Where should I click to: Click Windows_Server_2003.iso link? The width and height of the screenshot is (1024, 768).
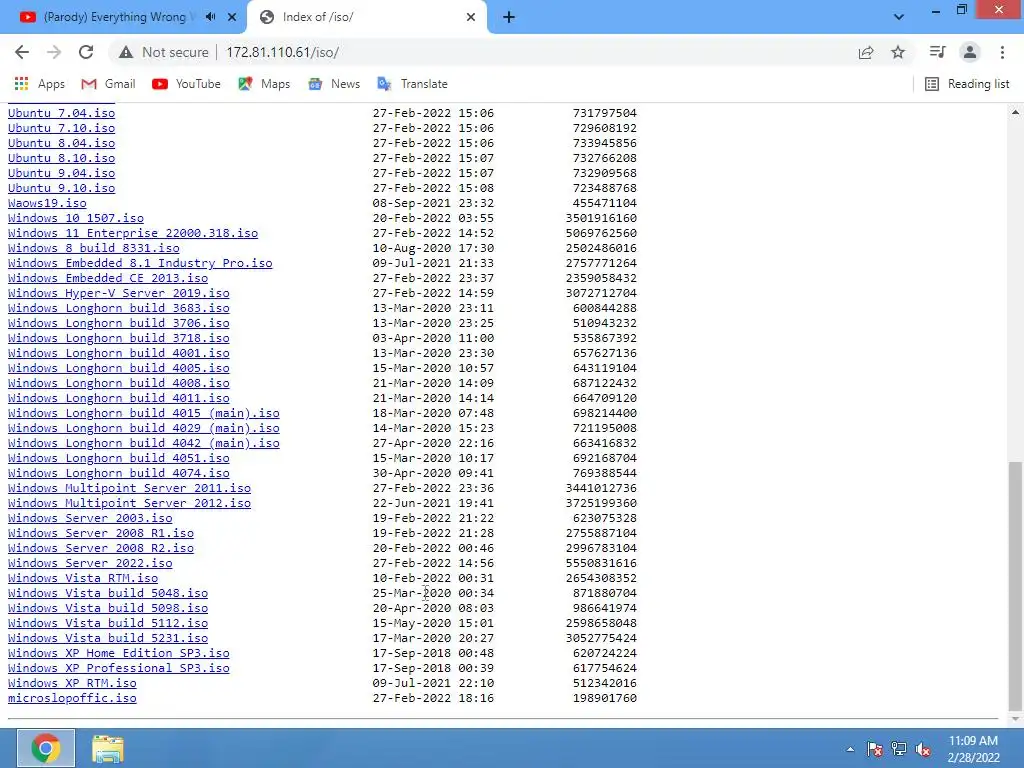90,519
